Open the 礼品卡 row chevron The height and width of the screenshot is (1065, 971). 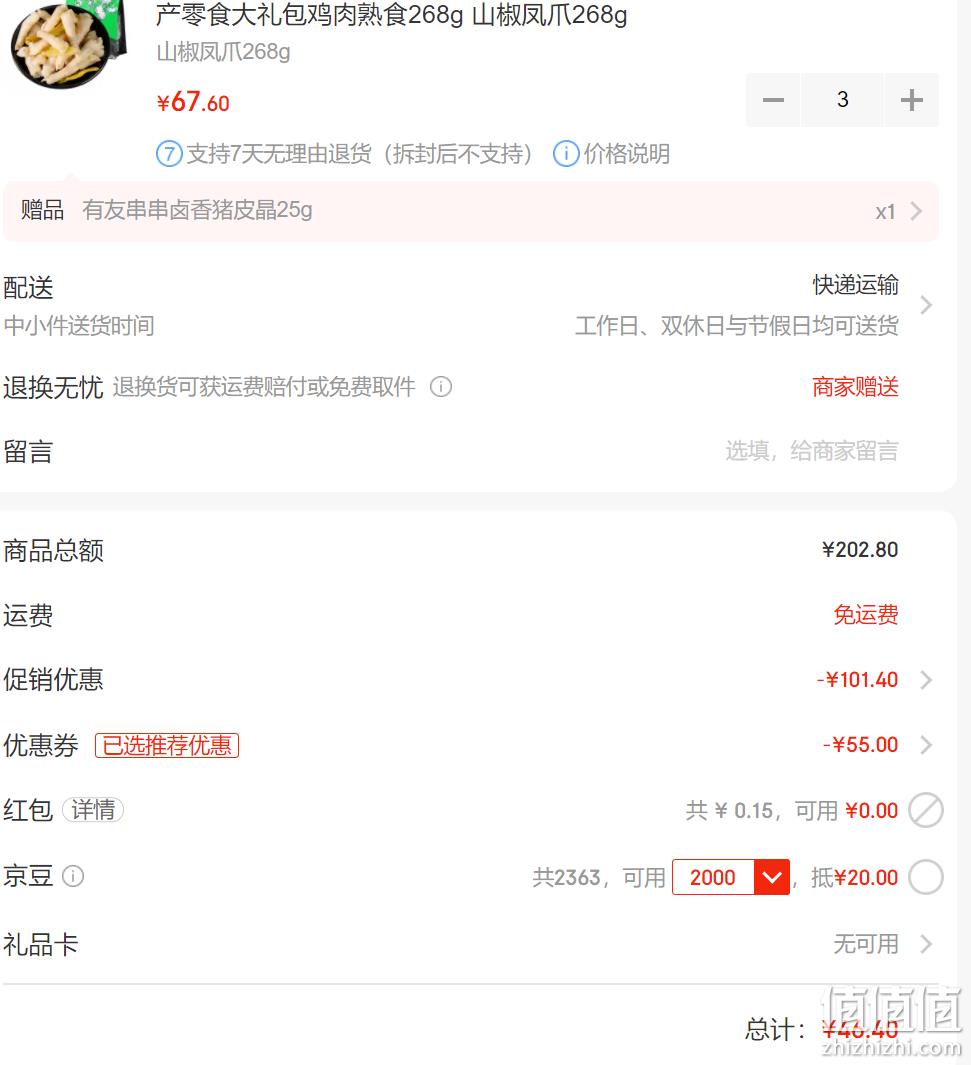[926, 944]
